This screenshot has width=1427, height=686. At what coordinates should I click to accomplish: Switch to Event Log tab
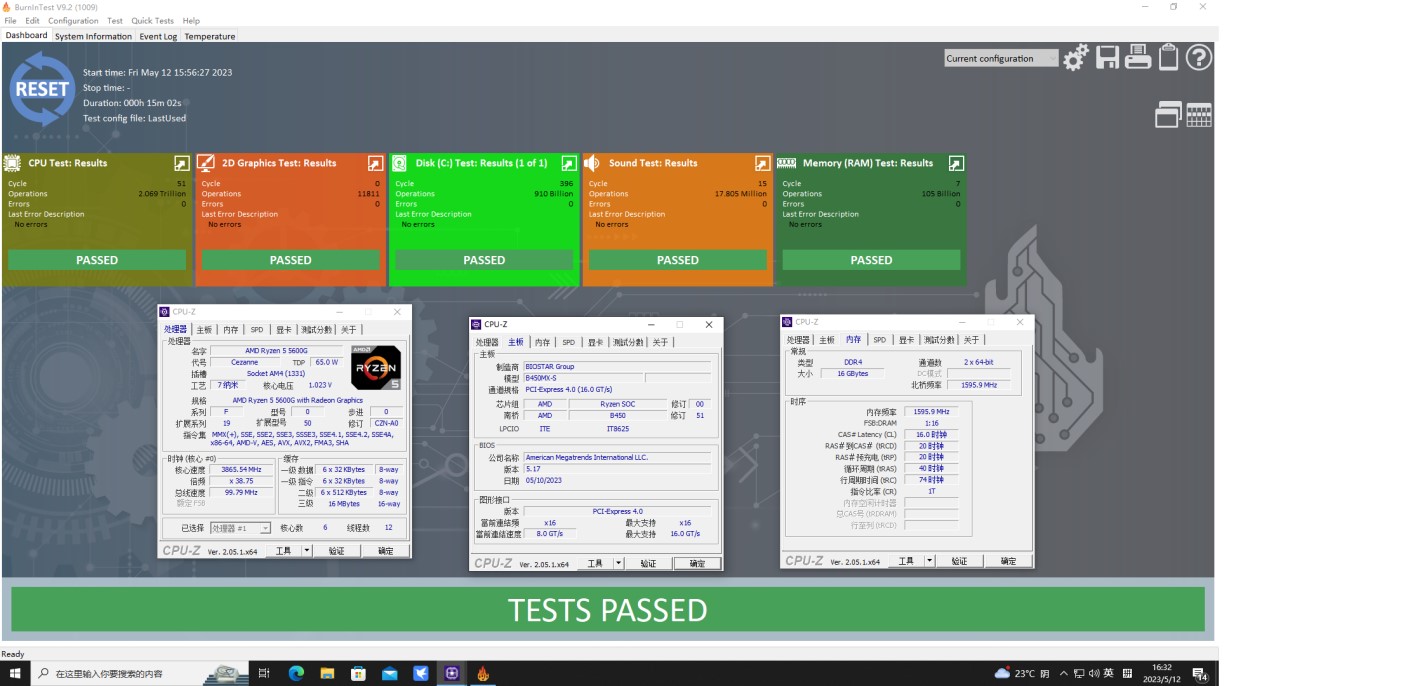158,36
